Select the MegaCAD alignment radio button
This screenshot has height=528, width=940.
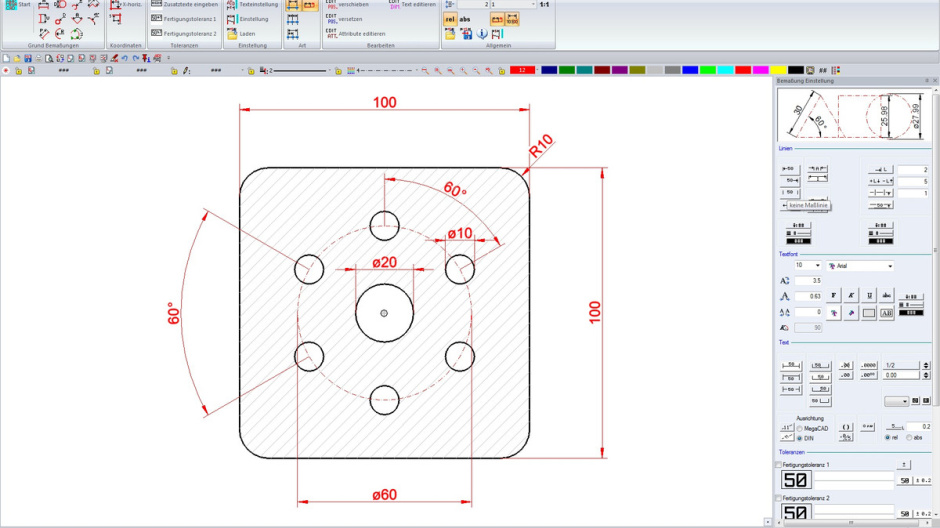[800, 428]
